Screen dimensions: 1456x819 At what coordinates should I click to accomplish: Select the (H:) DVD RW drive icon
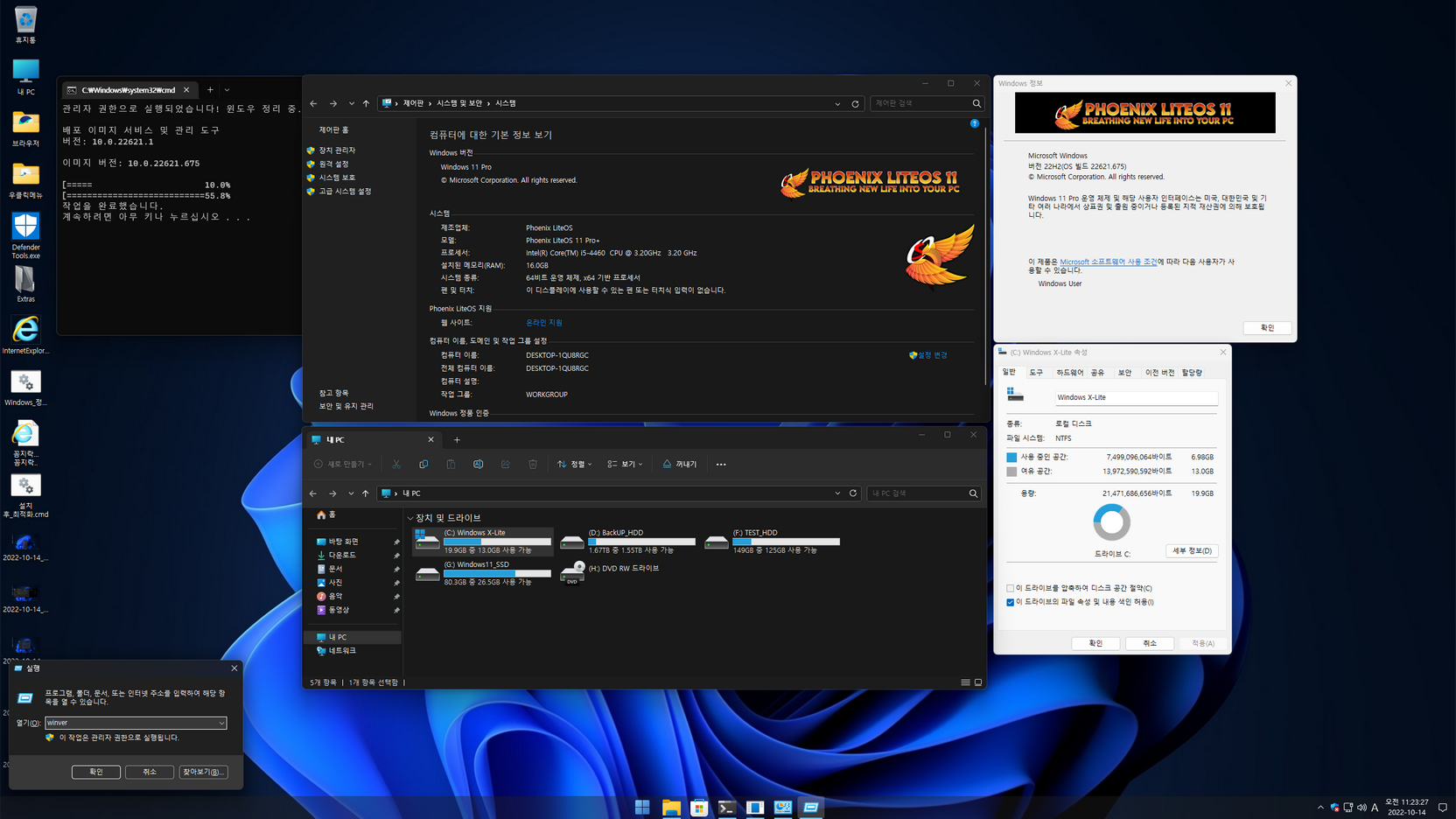[x=572, y=573]
